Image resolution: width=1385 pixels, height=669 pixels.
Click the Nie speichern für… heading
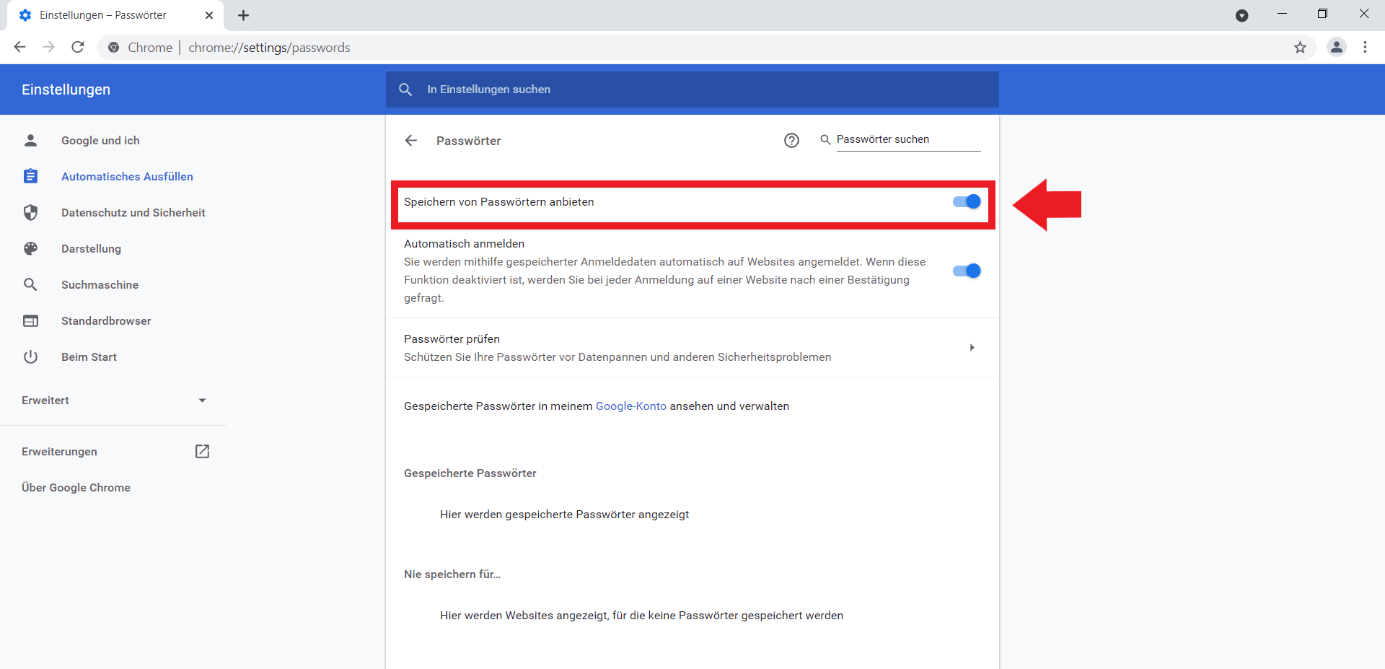coord(452,574)
